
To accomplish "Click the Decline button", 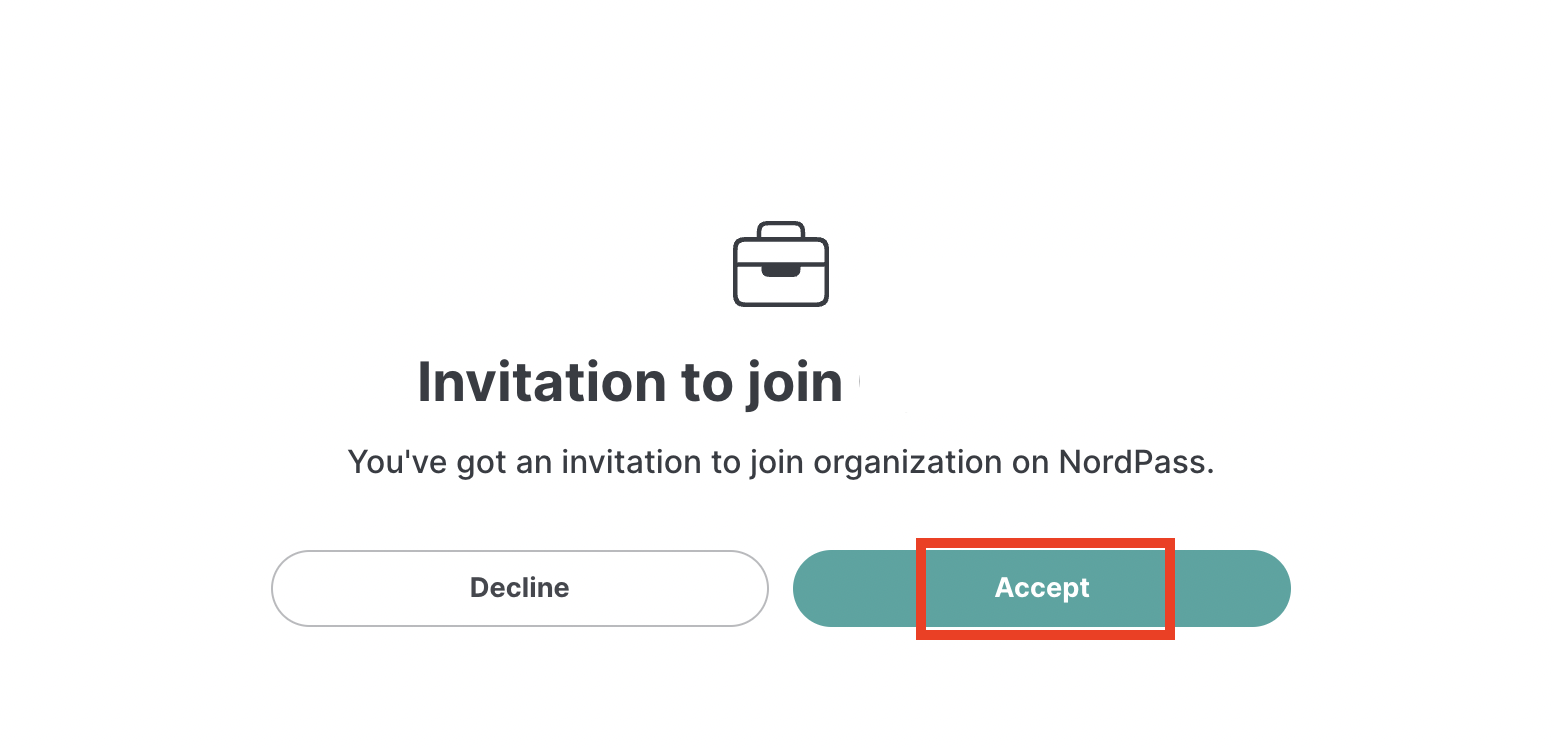I will click(520, 588).
